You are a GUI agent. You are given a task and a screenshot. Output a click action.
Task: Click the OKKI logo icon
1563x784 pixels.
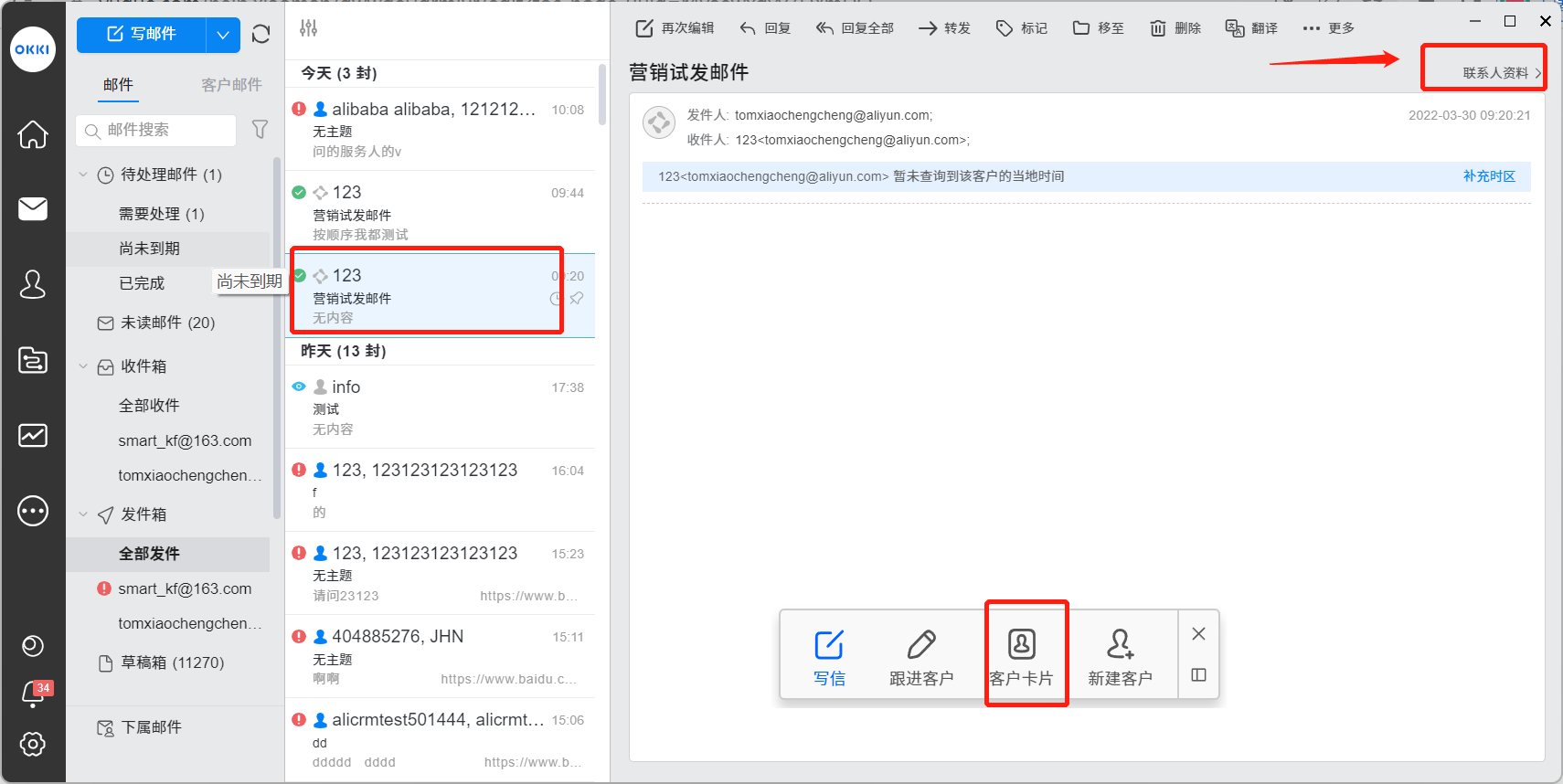click(33, 49)
